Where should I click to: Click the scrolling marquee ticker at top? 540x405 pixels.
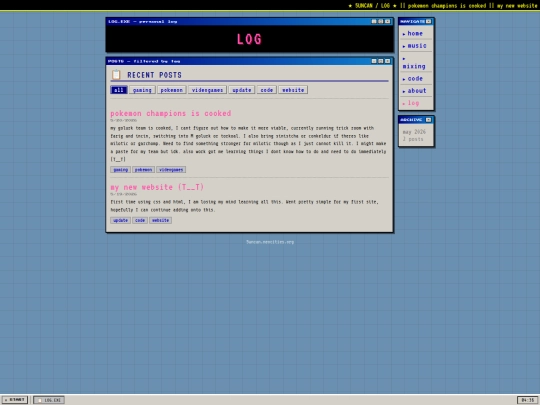(270, 6)
